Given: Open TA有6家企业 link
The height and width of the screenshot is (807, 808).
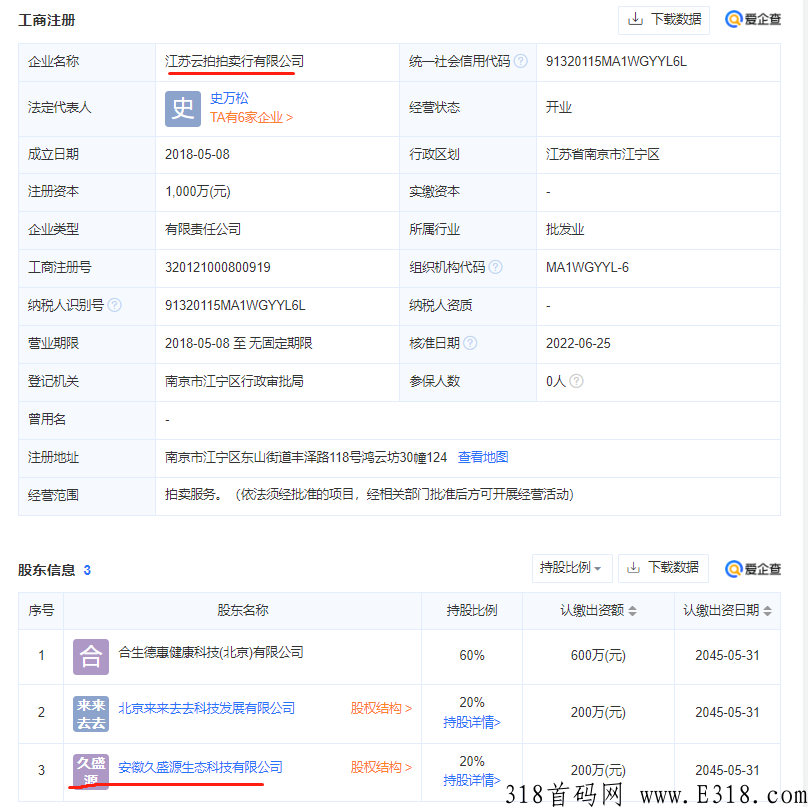Looking at the screenshot, I should pyautogui.click(x=251, y=117).
